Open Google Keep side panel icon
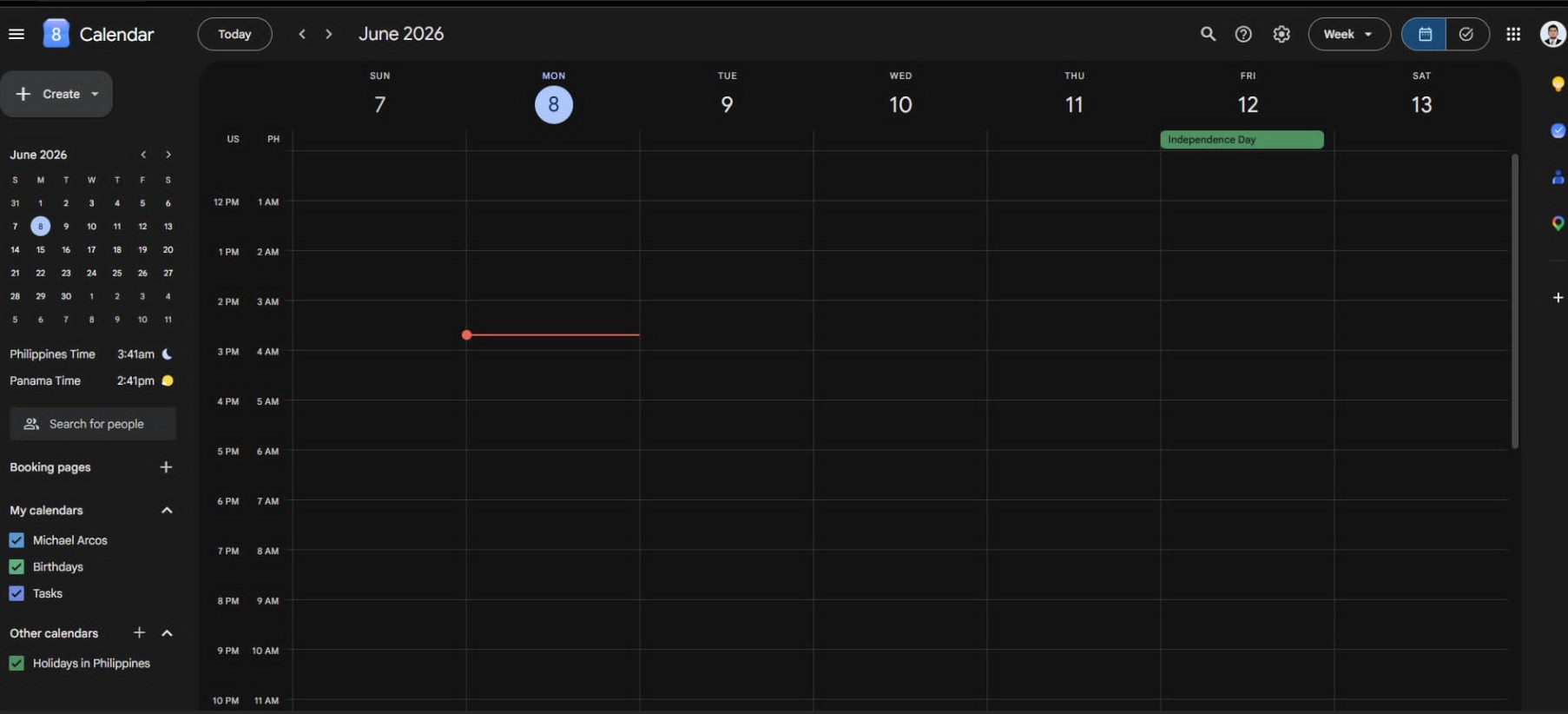 tap(1558, 84)
